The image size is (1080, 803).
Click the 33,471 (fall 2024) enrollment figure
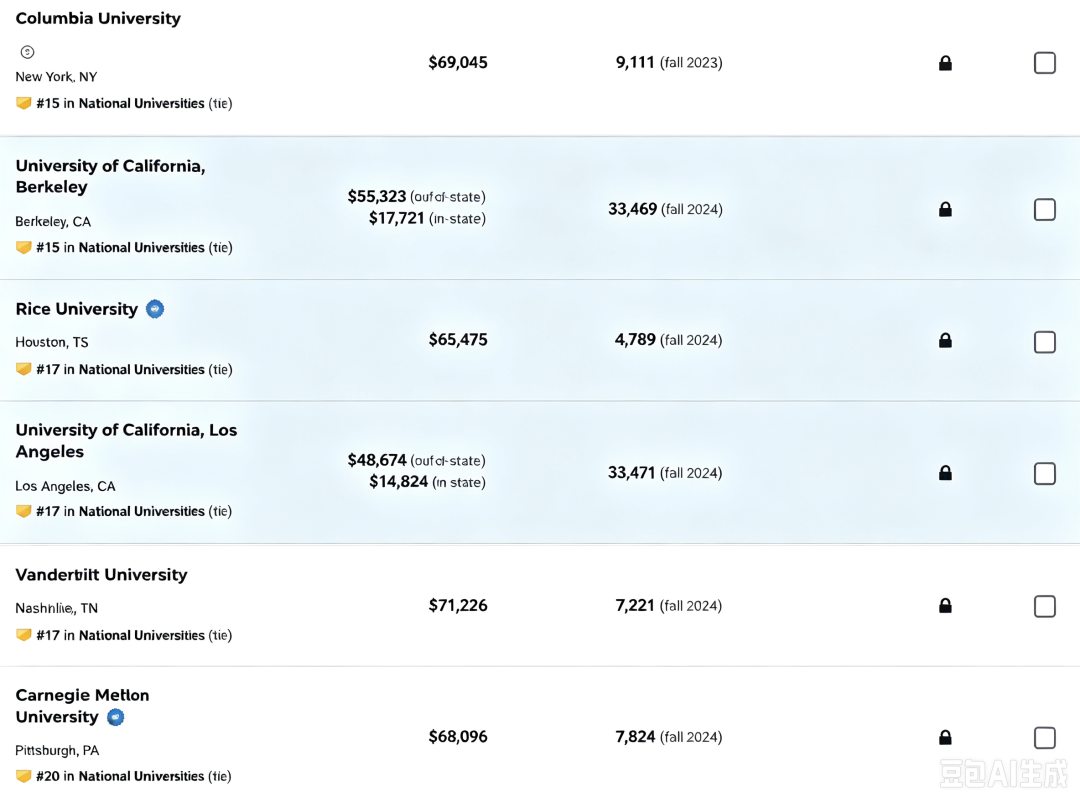[x=665, y=472]
